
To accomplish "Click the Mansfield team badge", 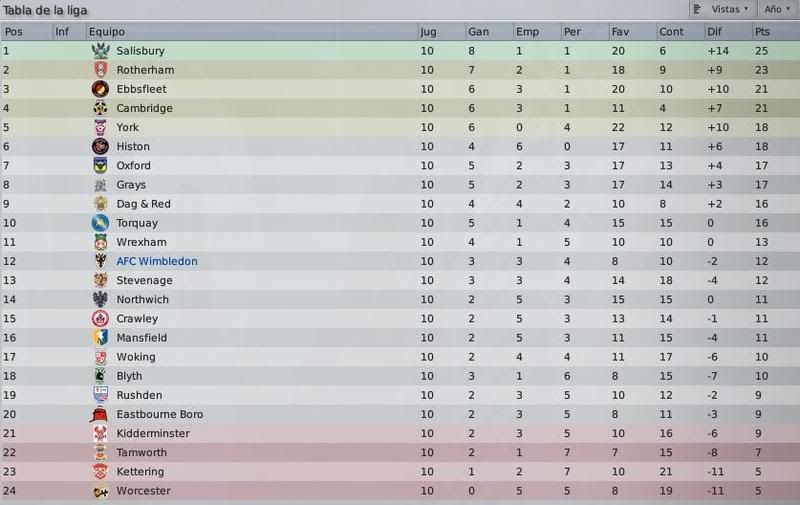I will (x=101, y=338).
